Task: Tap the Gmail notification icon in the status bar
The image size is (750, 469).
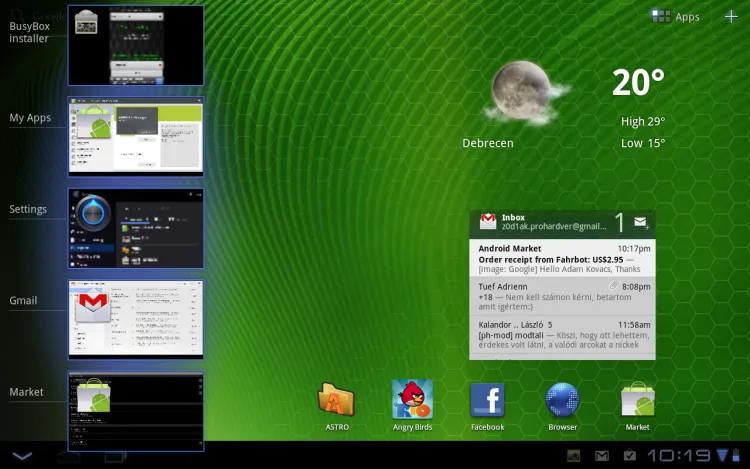Action: click(602, 456)
